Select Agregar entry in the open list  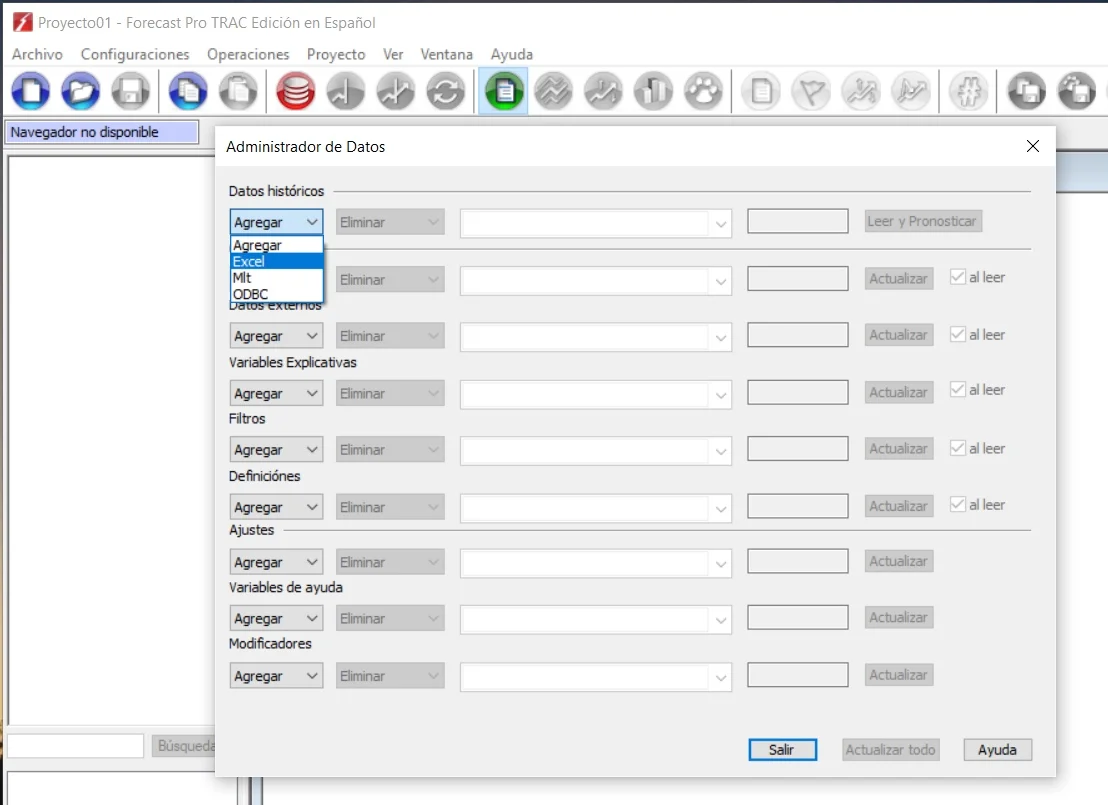(277, 245)
